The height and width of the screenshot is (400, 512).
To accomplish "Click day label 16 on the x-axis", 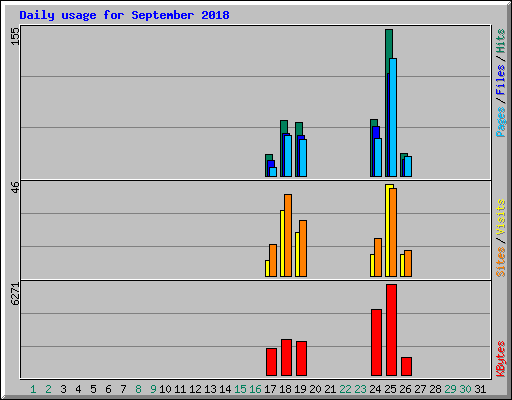I will click(x=255, y=389).
